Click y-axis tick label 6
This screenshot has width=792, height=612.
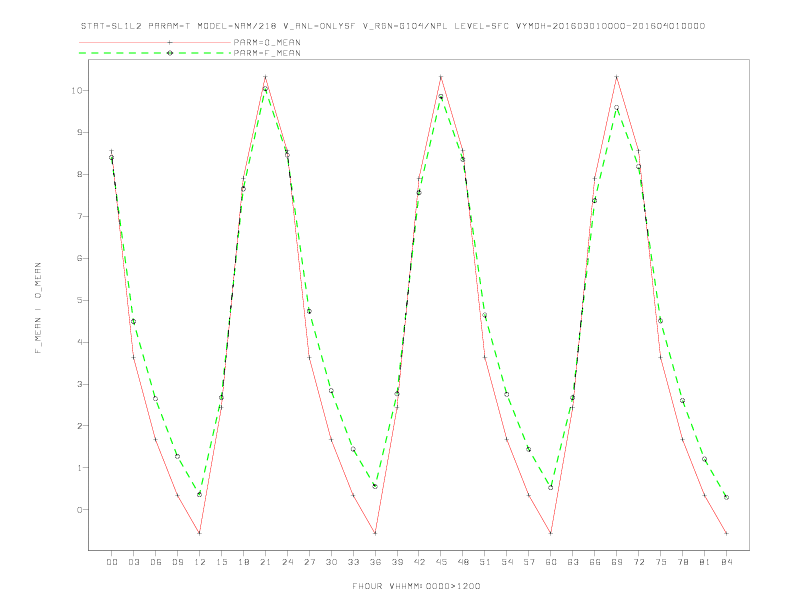[80, 258]
